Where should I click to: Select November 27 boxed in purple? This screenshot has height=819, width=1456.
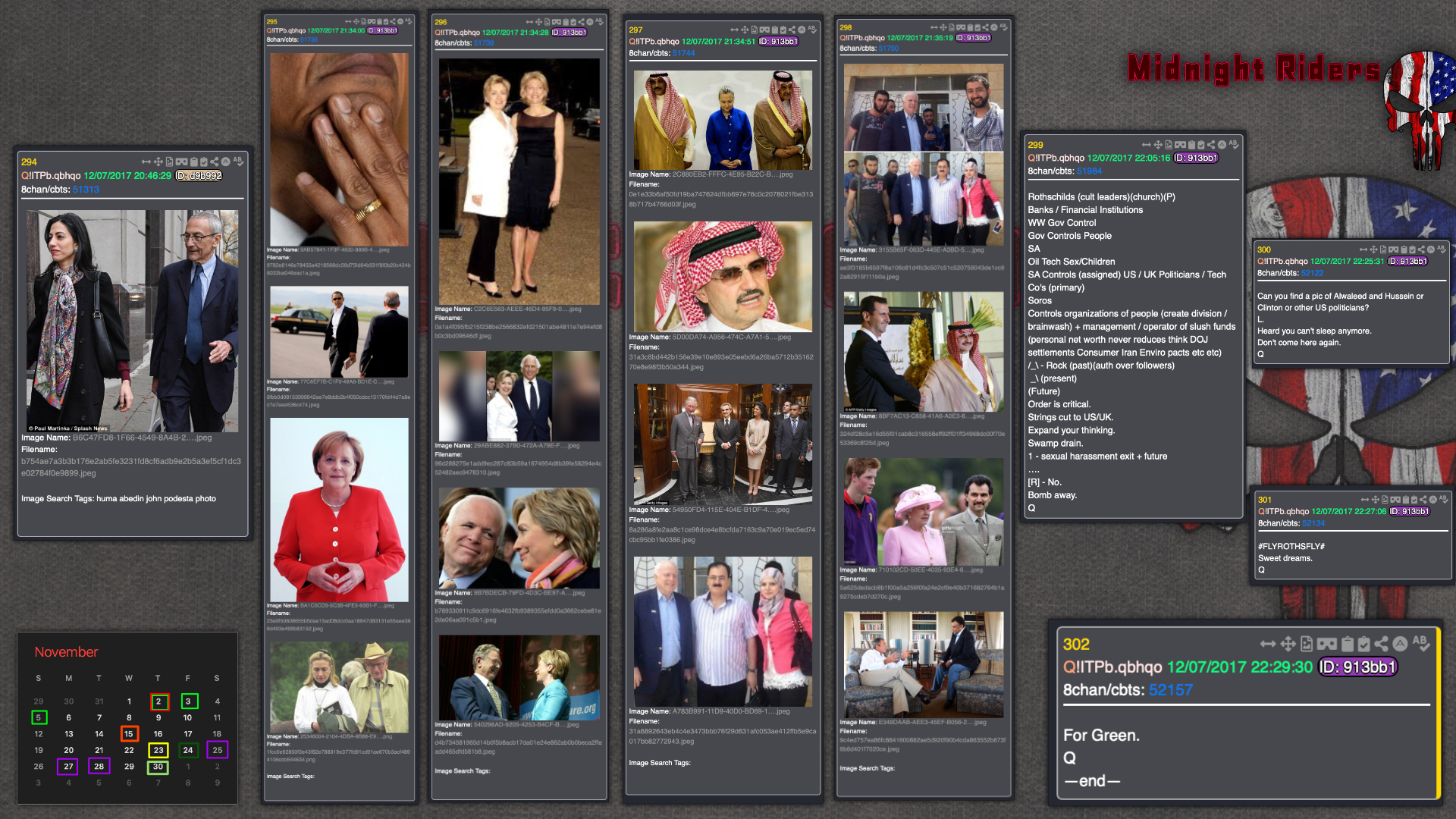68,767
